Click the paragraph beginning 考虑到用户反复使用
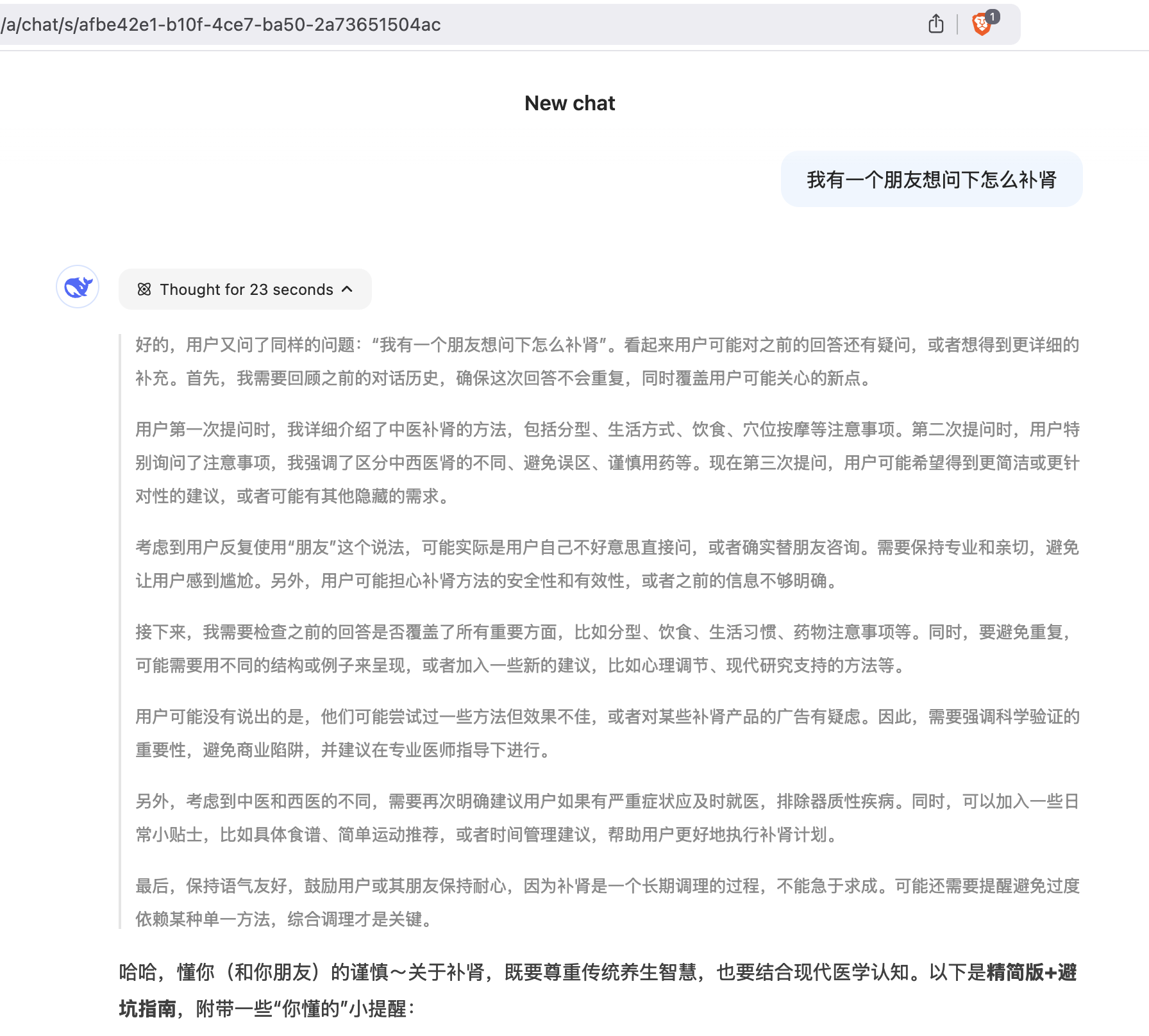The width and height of the screenshot is (1149, 1036). (x=607, y=564)
